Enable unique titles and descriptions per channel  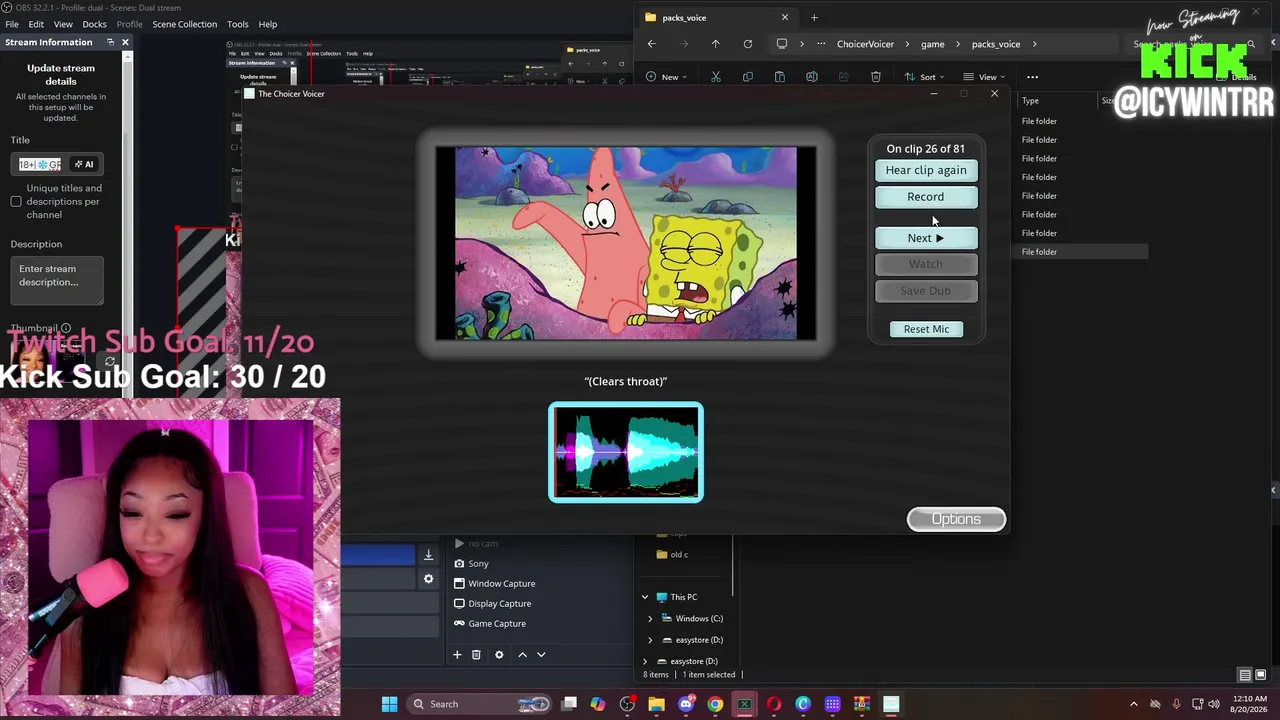[x=16, y=202]
